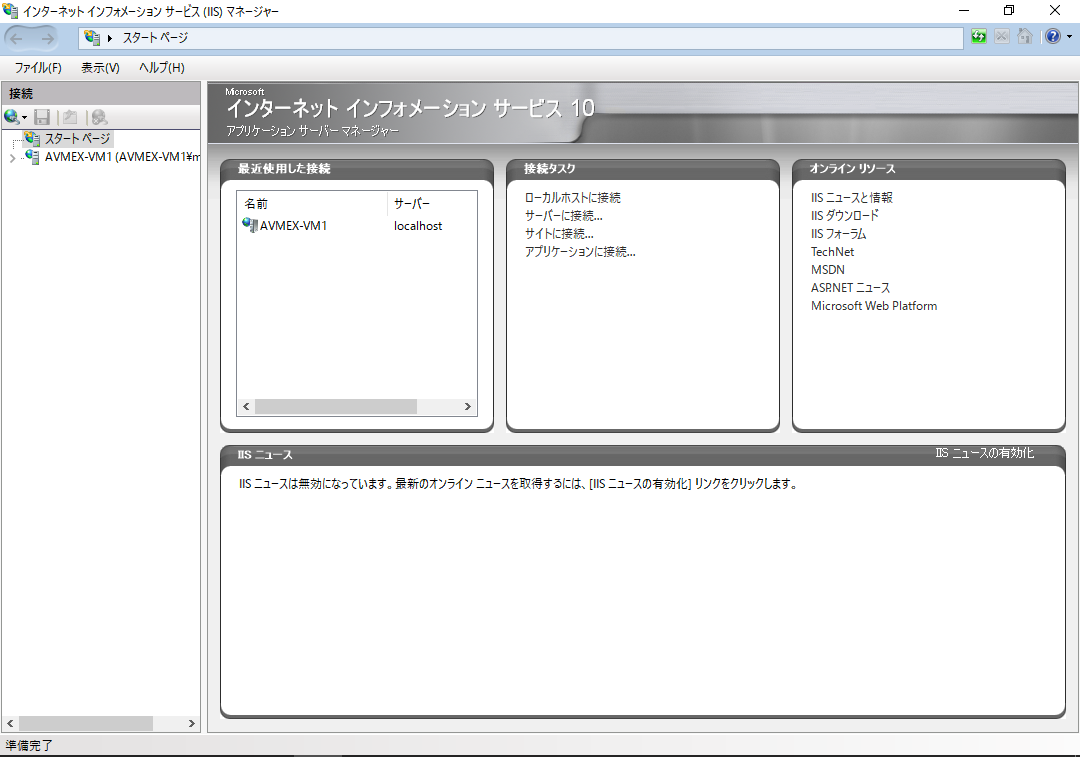Viewport: 1080px width, 757px height.
Task: Click the Forward navigation arrow
Action: point(47,39)
